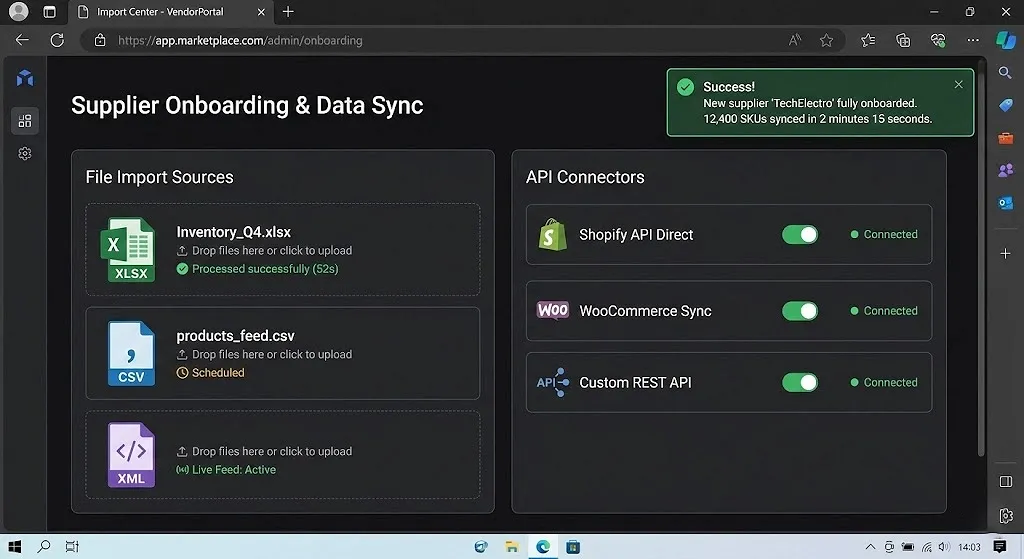The image size is (1024, 559).
Task: Disable the WooCommerce Sync toggle
Action: pos(799,311)
